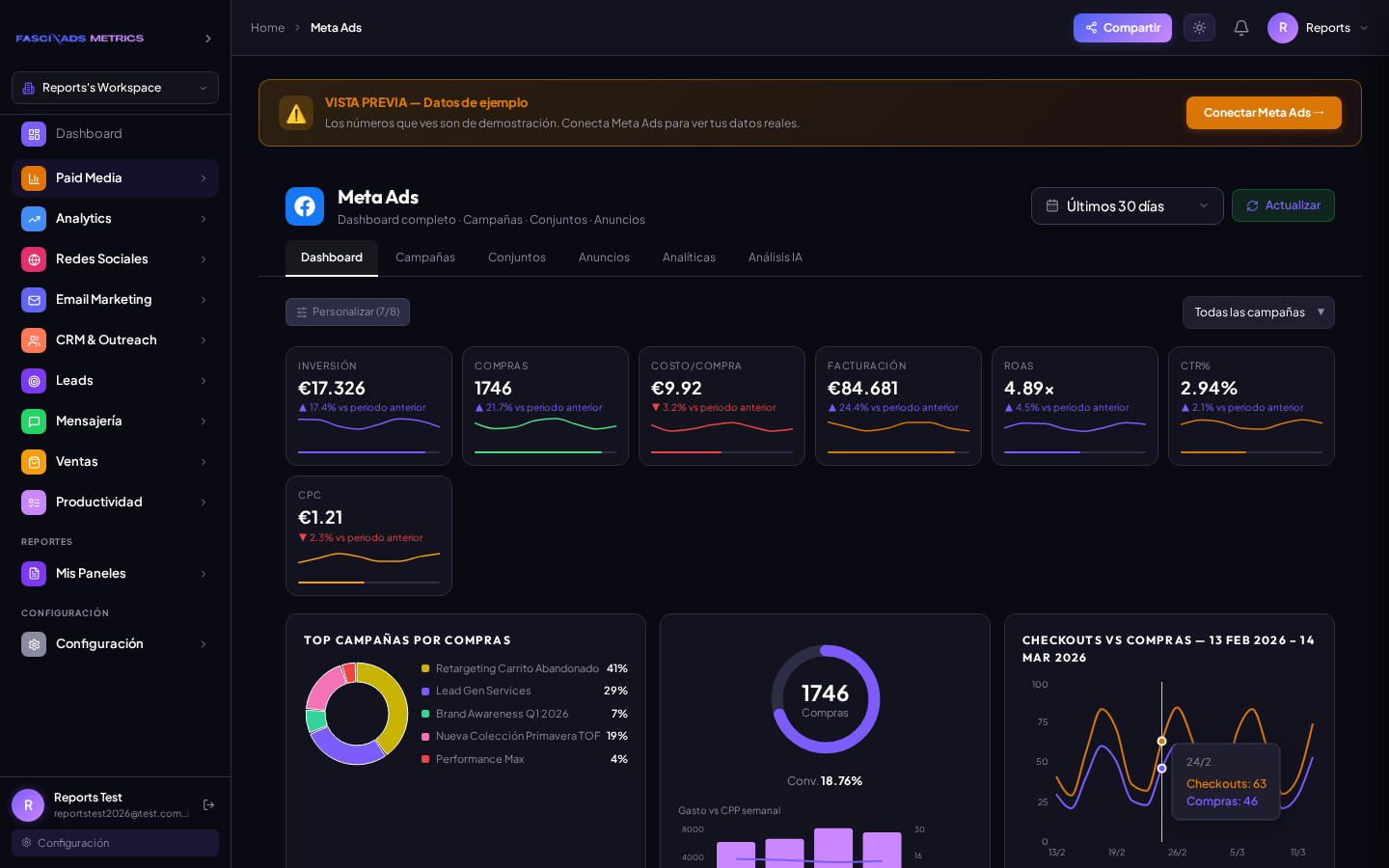Viewport: 1389px width, 868px height.
Task: Click the top campaigns donut chart
Action: [x=357, y=714]
